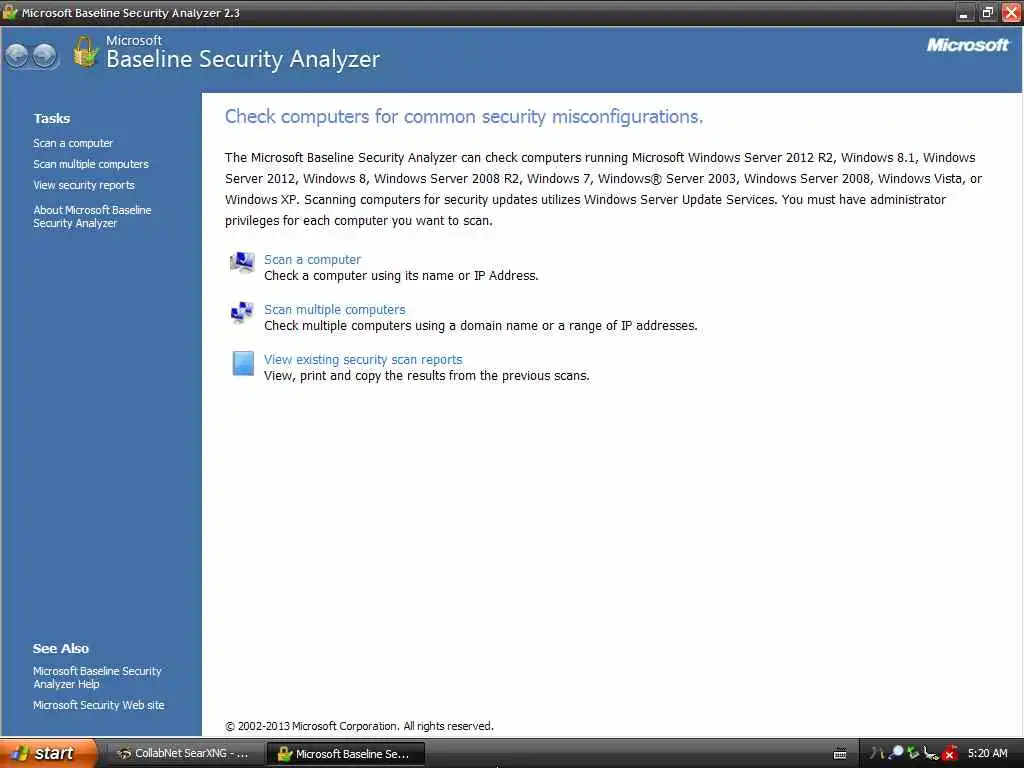1024x768 pixels.
Task: Click the View existing reports blue icon
Action: [243, 363]
